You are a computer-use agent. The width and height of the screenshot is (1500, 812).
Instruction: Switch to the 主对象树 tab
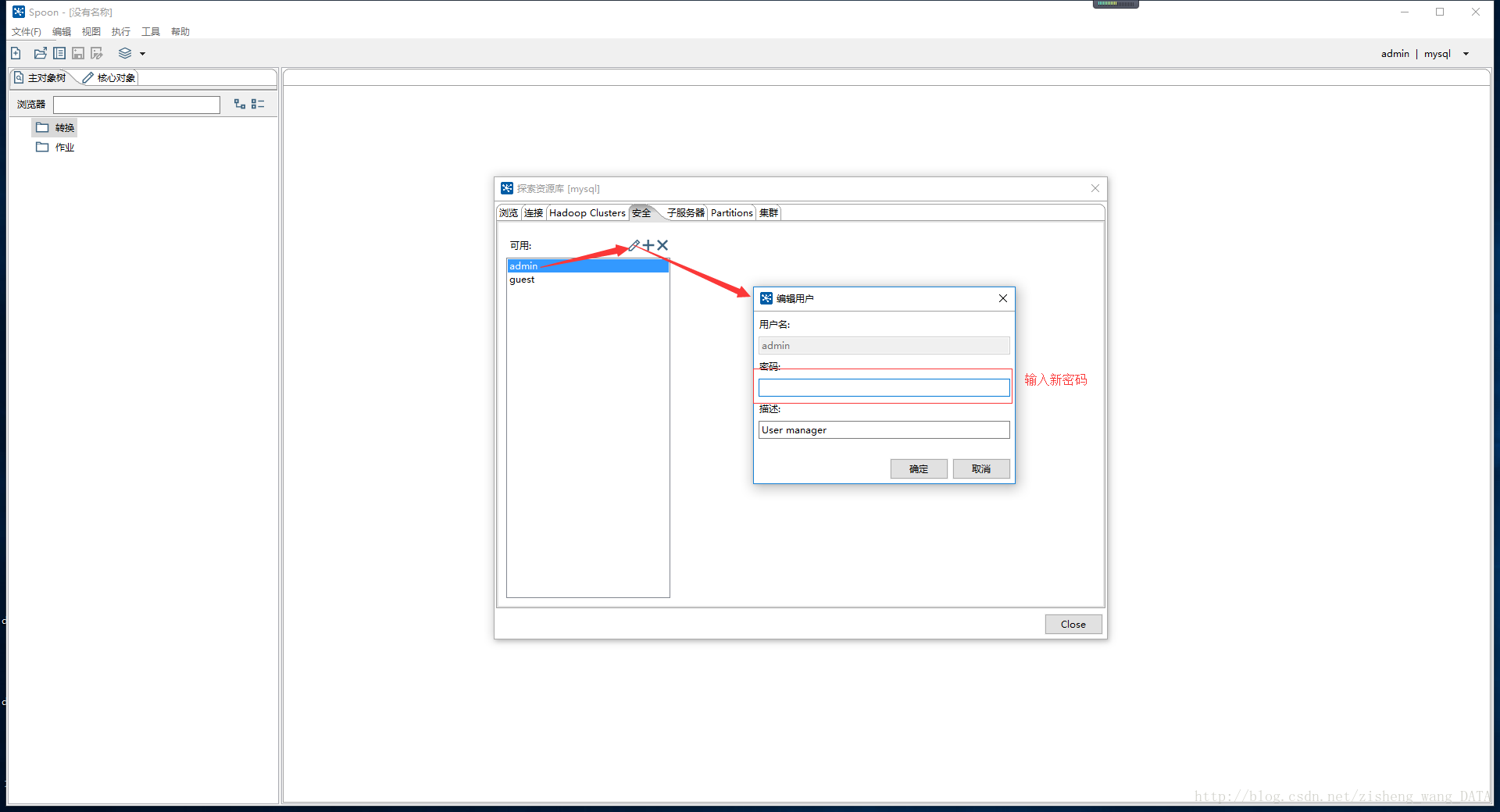[x=41, y=77]
